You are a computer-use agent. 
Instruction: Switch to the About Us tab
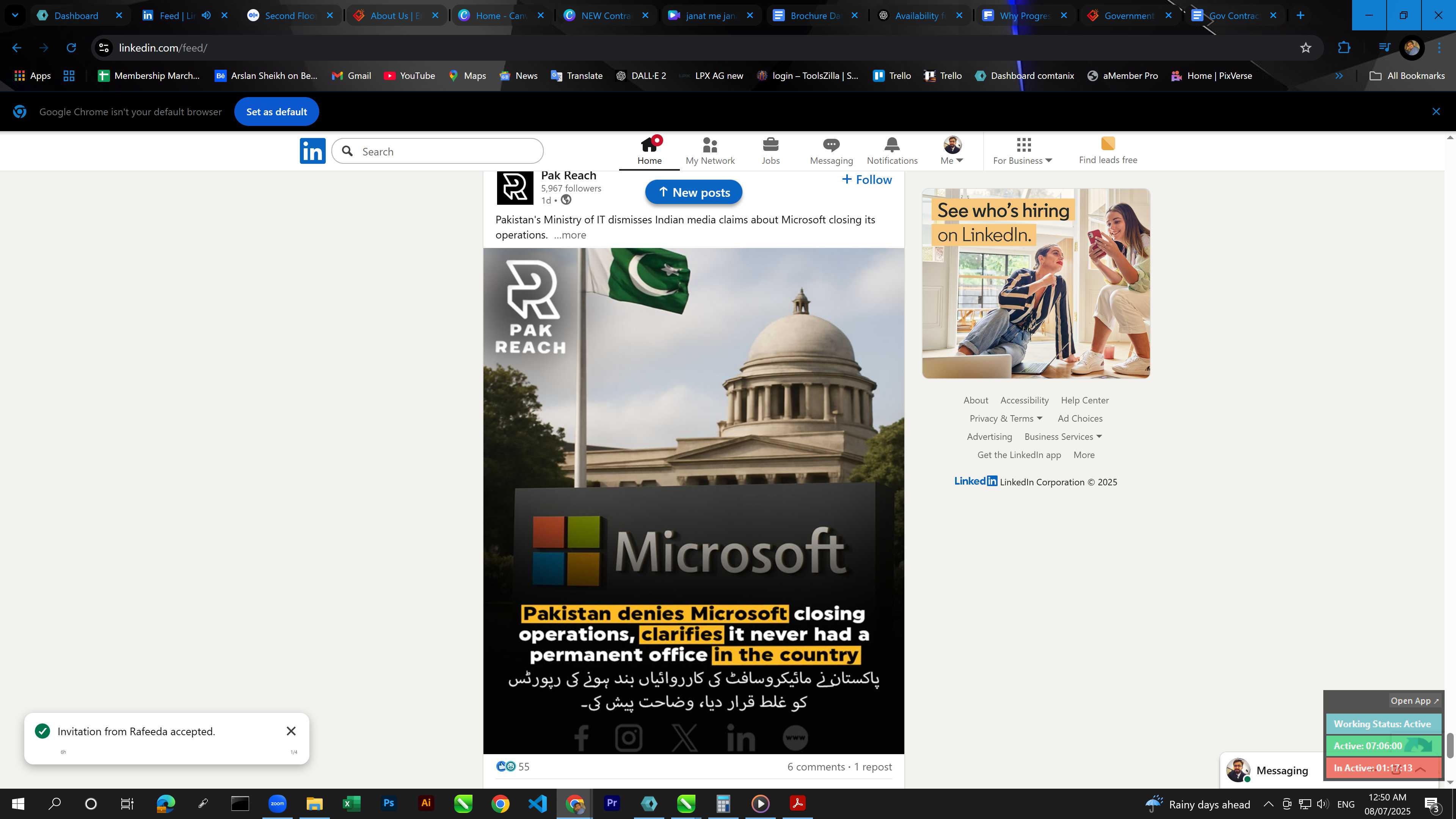click(x=394, y=15)
